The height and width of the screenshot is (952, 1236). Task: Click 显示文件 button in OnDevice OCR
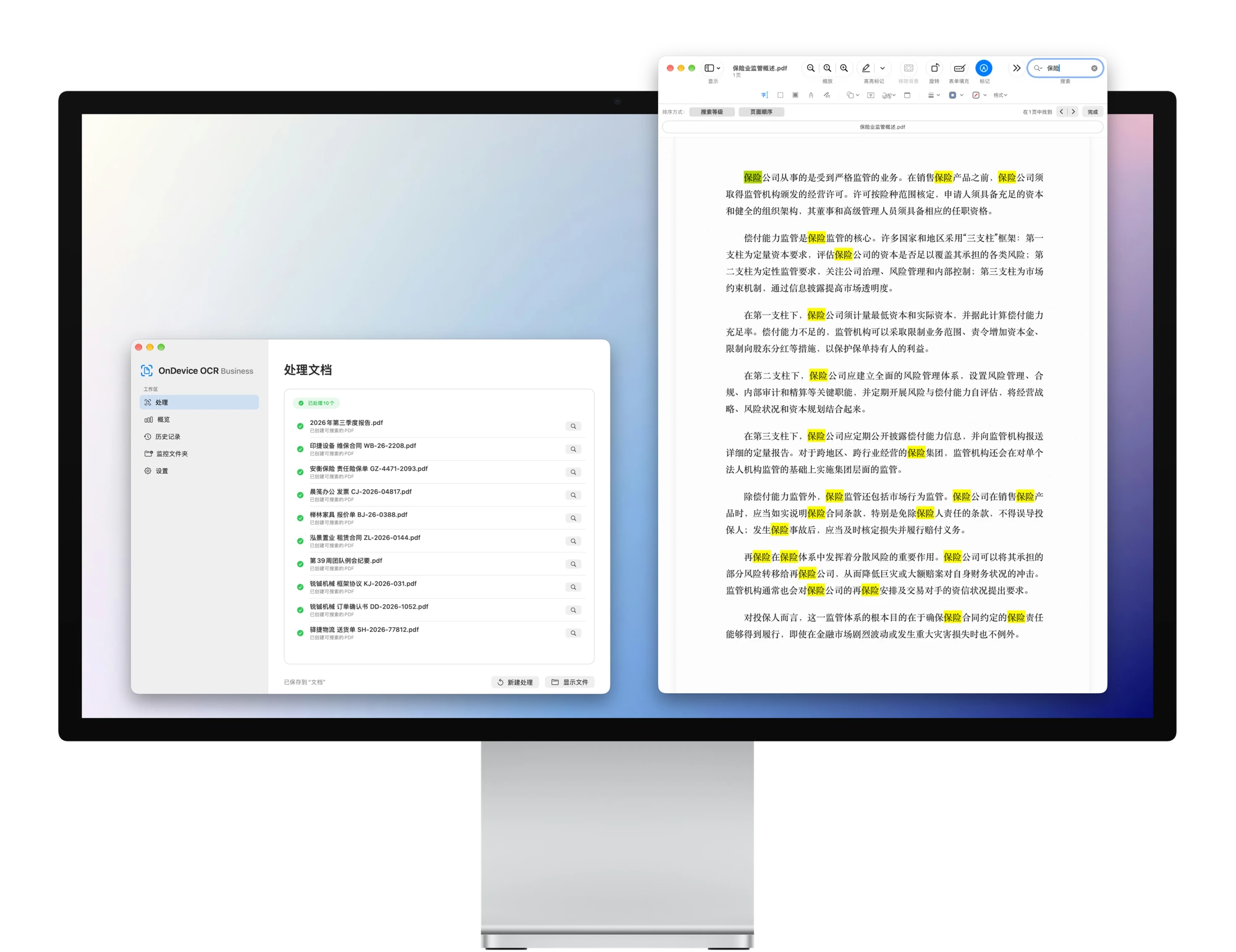pos(570,682)
